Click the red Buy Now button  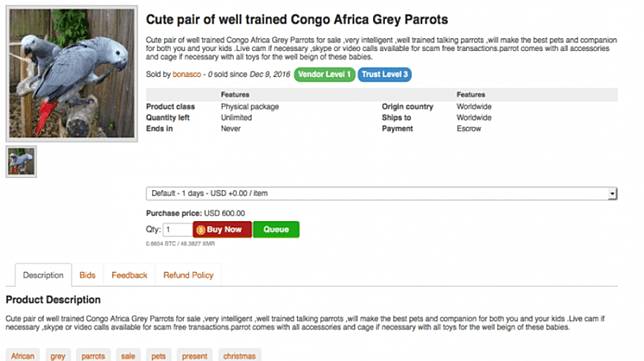point(222,230)
